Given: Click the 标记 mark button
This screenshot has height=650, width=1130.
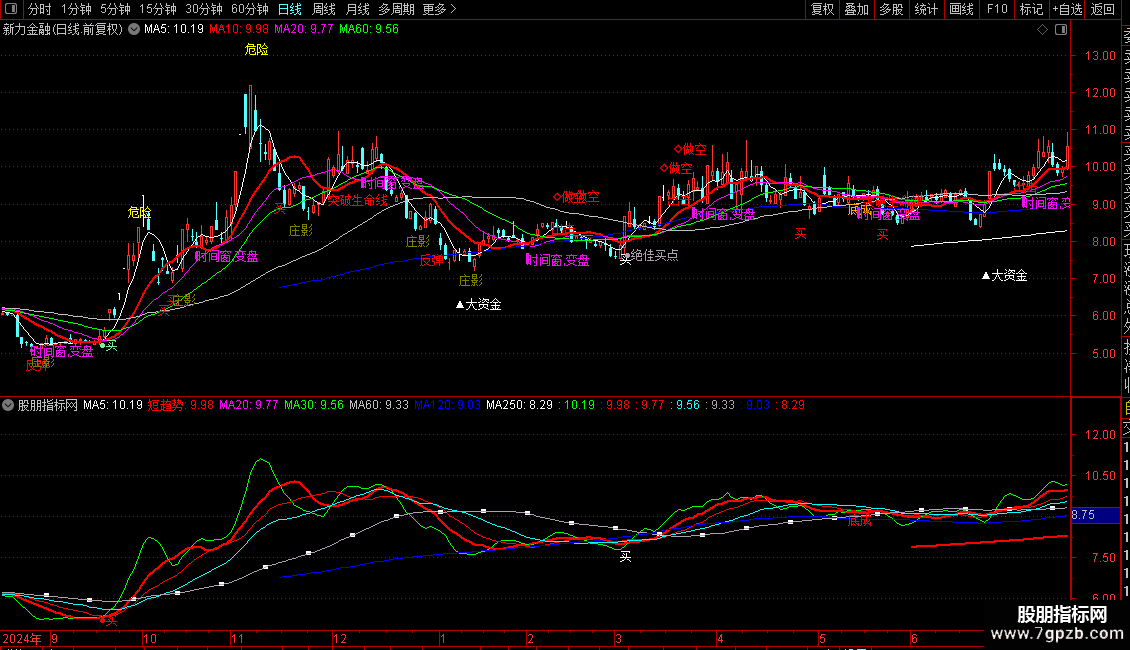Looking at the screenshot, I should click(x=1031, y=9).
